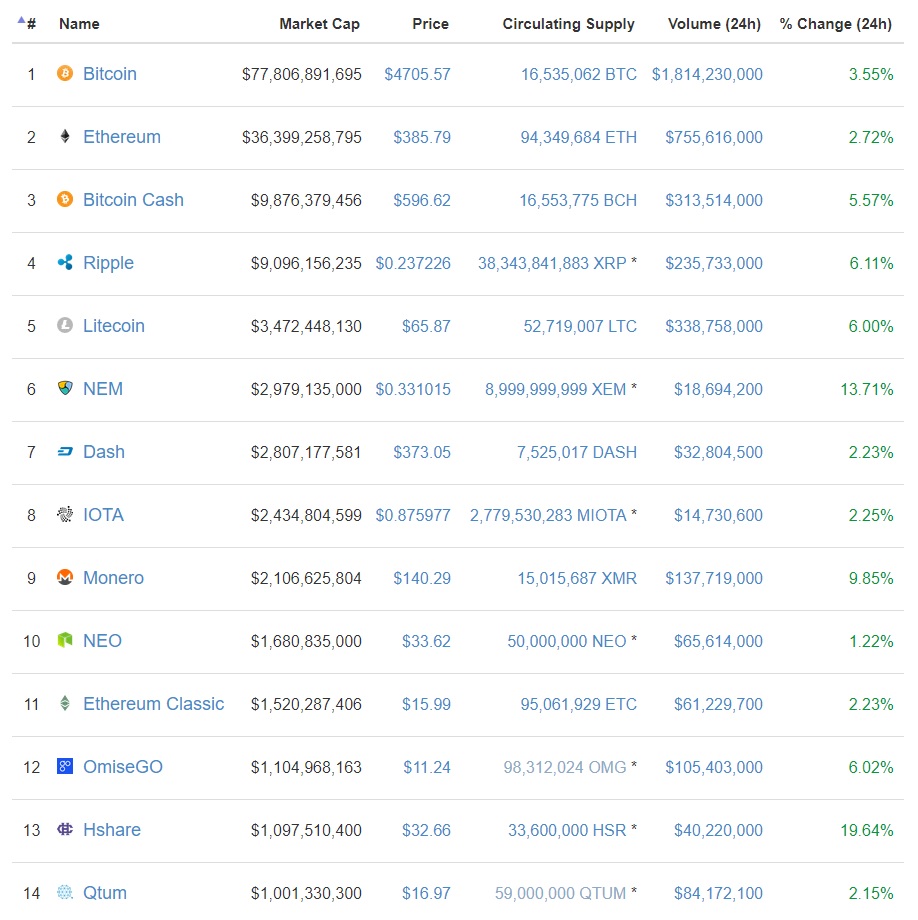918x920 pixels.
Task: Open the Ethereum name link
Action: (121, 137)
